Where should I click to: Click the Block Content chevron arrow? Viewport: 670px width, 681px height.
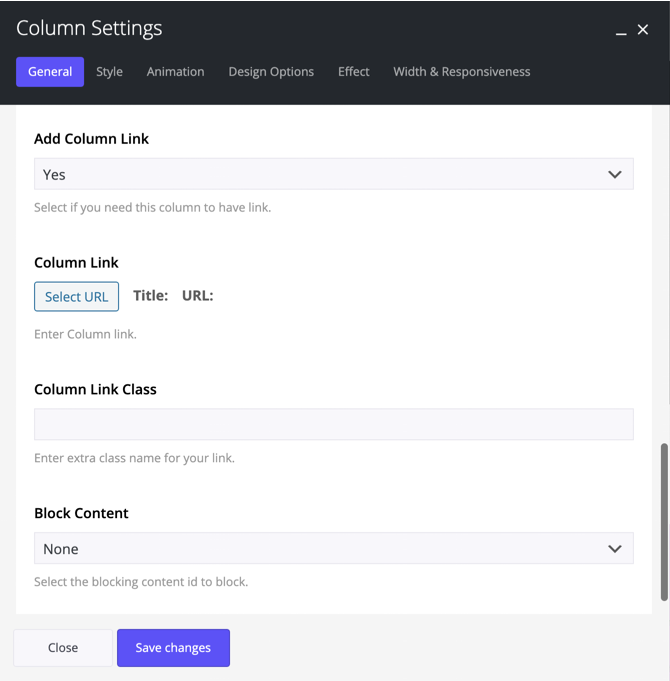(x=614, y=549)
